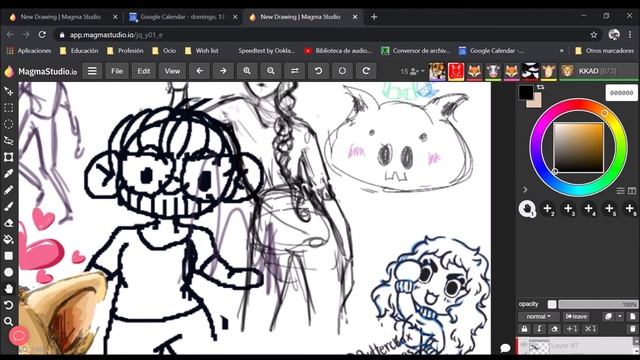Rotate the canvas clockwise
This screenshot has height=360, width=640.
click(366, 71)
